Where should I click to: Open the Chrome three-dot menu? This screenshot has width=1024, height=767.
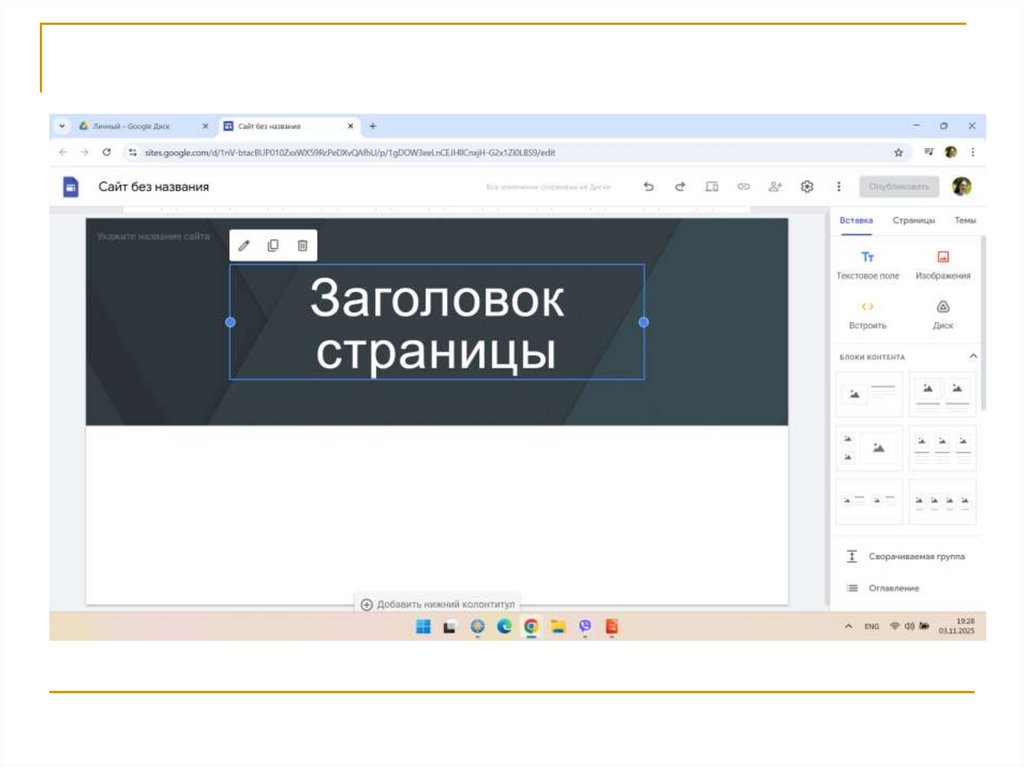[973, 152]
